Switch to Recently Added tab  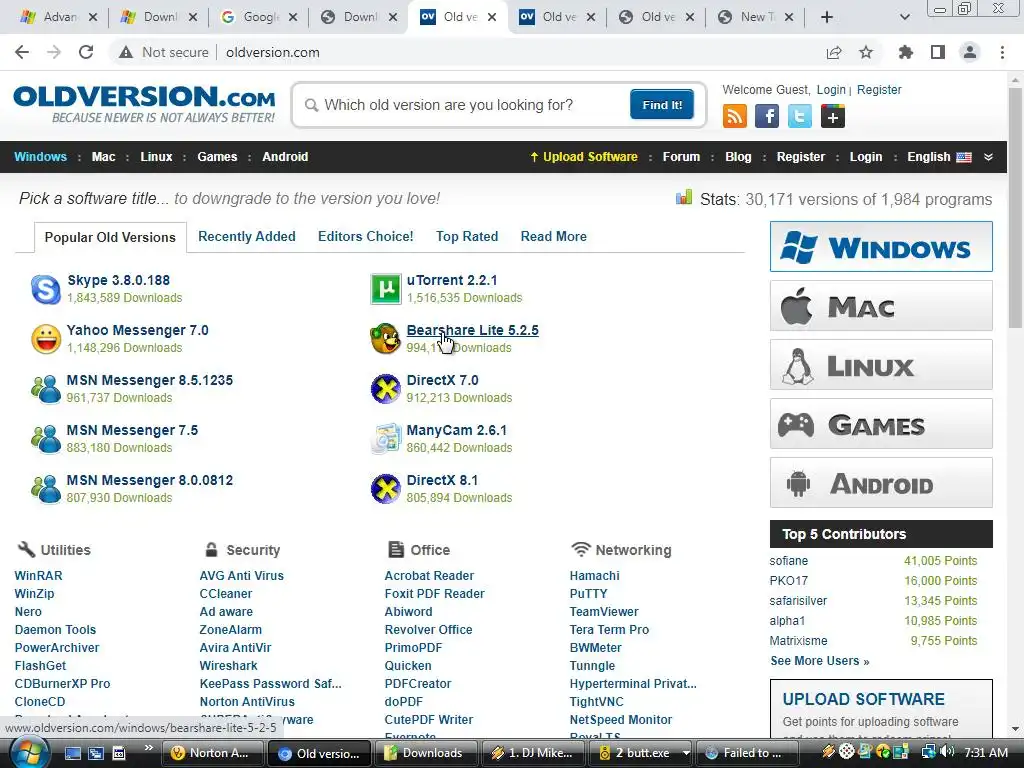pos(247,236)
